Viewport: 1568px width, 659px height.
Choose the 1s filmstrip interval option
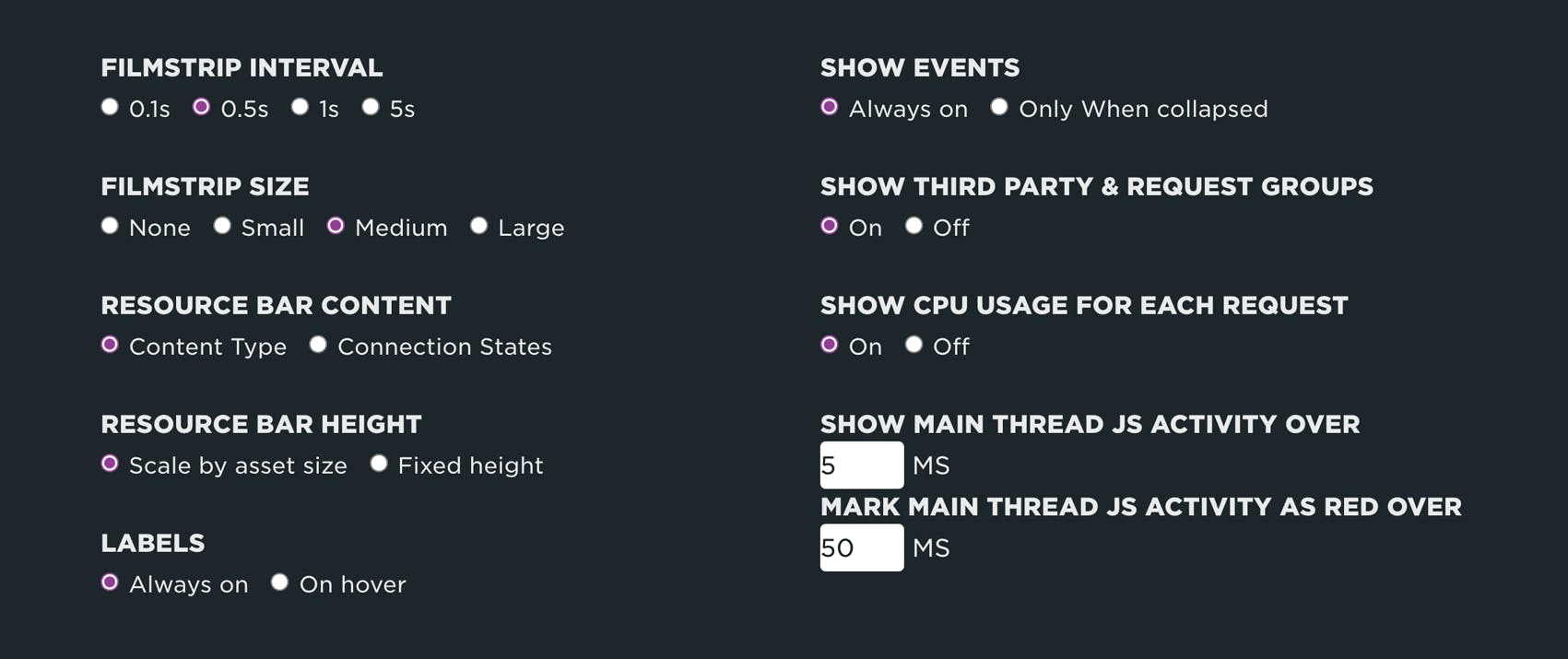(300, 107)
